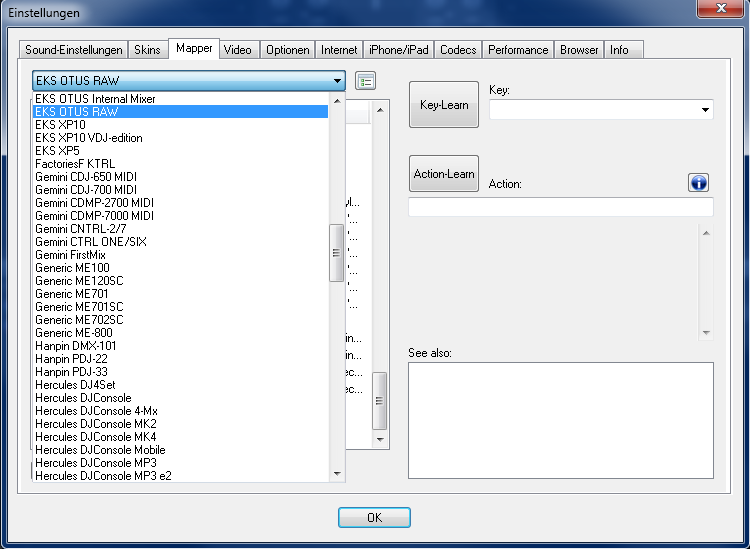Image resolution: width=750 pixels, height=549 pixels.
Task: Choose Gemini CDJ-700 MIDI
Action: click(x=181, y=189)
